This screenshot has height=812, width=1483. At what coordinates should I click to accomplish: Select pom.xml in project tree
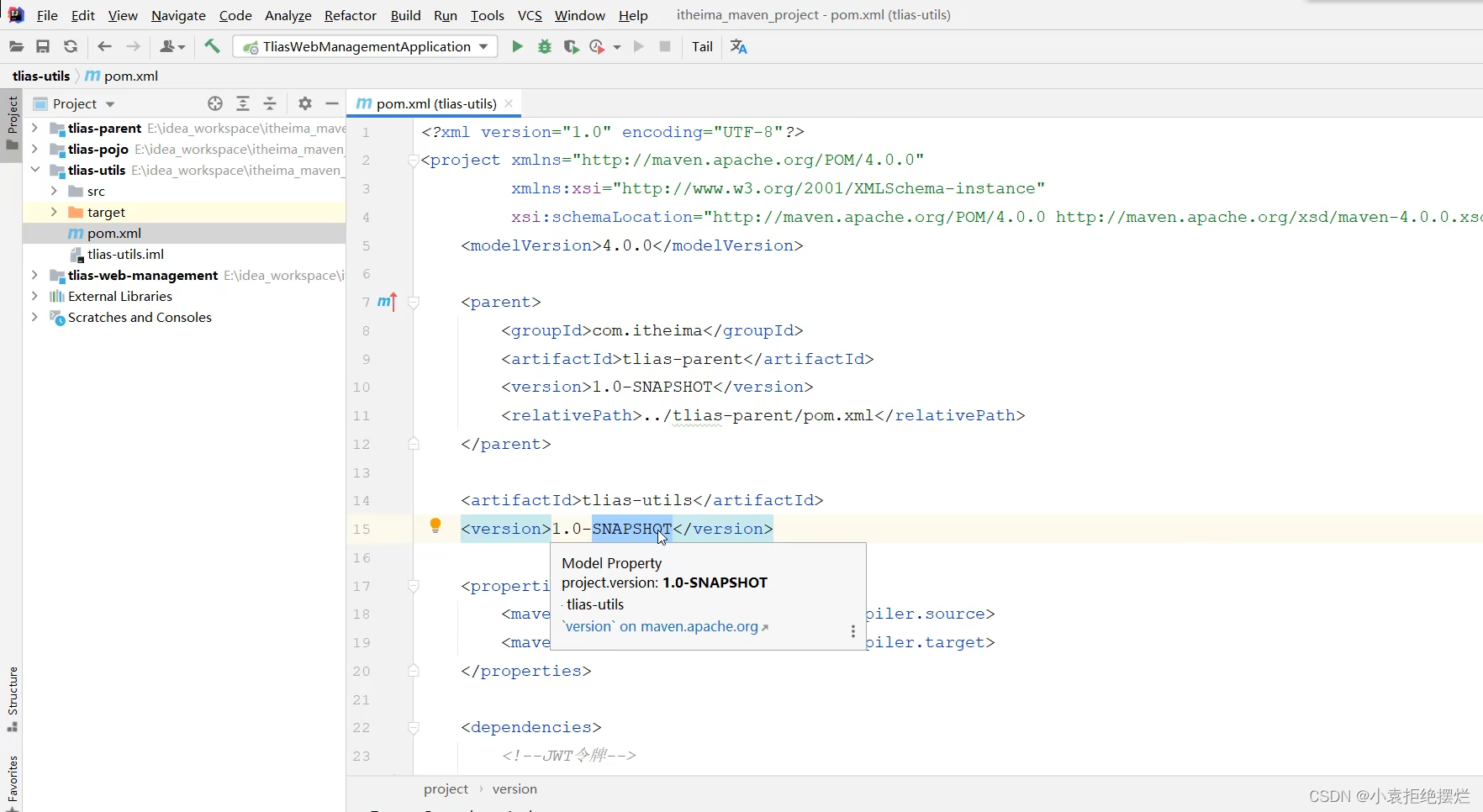coord(184,233)
